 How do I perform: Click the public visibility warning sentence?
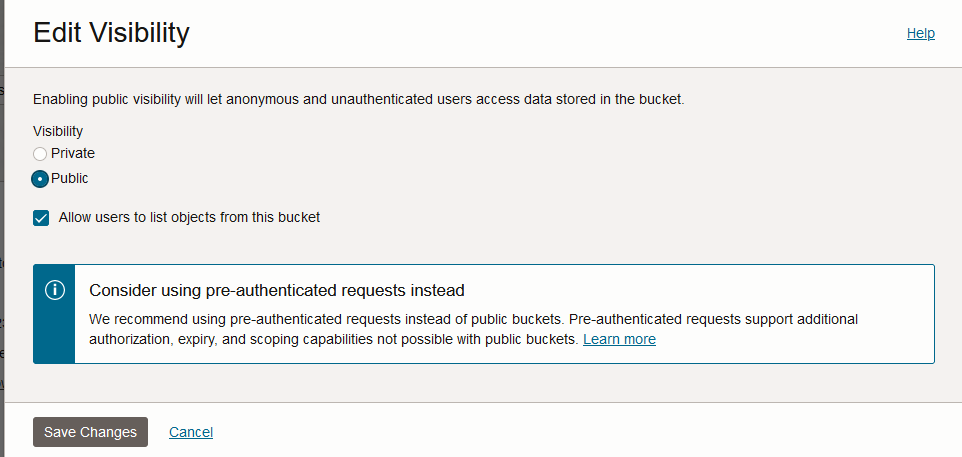(x=358, y=99)
